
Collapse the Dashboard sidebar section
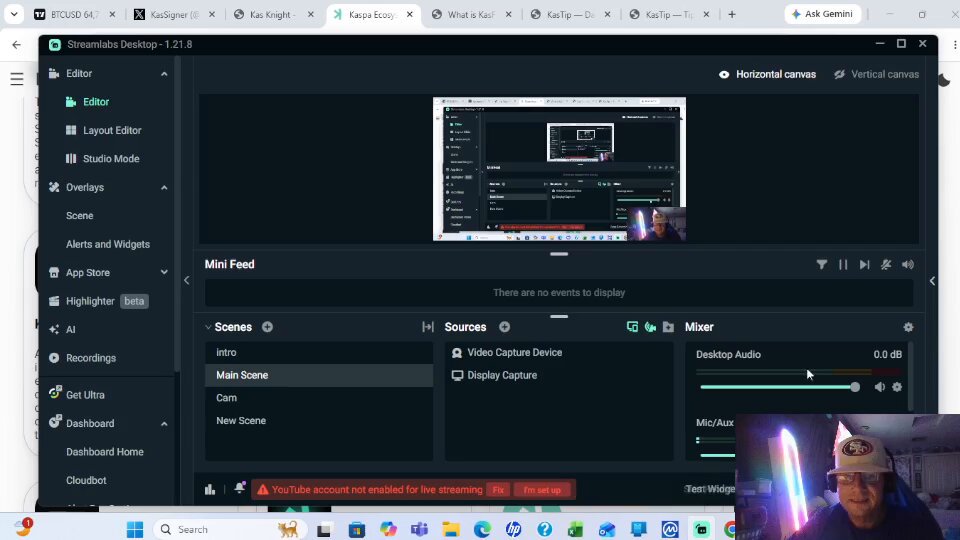[164, 424]
